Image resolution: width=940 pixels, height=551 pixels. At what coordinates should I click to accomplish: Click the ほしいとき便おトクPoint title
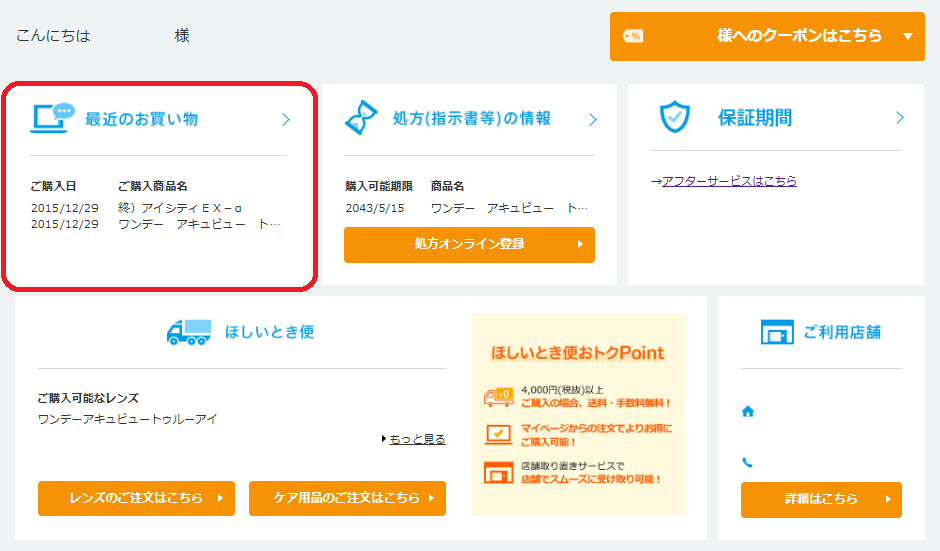578,353
